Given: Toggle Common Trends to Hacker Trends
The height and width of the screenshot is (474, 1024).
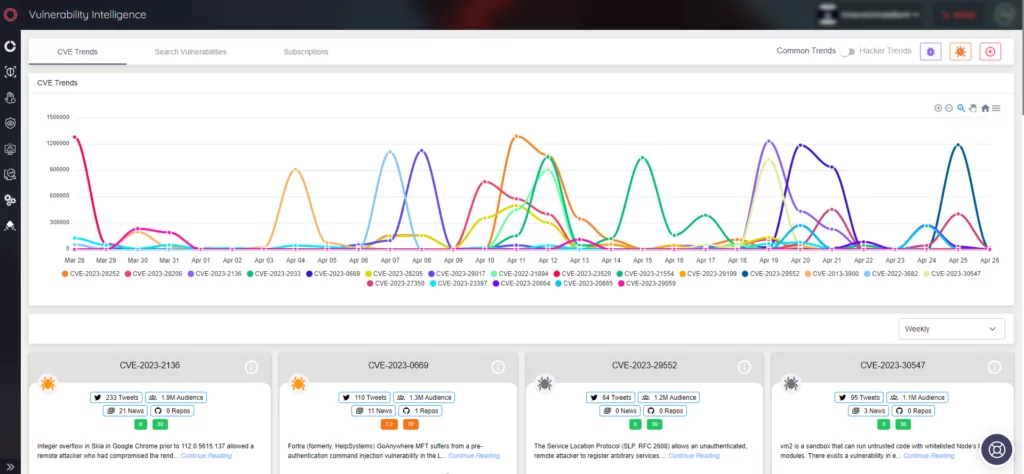Looking at the screenshot, I should 847,52.
